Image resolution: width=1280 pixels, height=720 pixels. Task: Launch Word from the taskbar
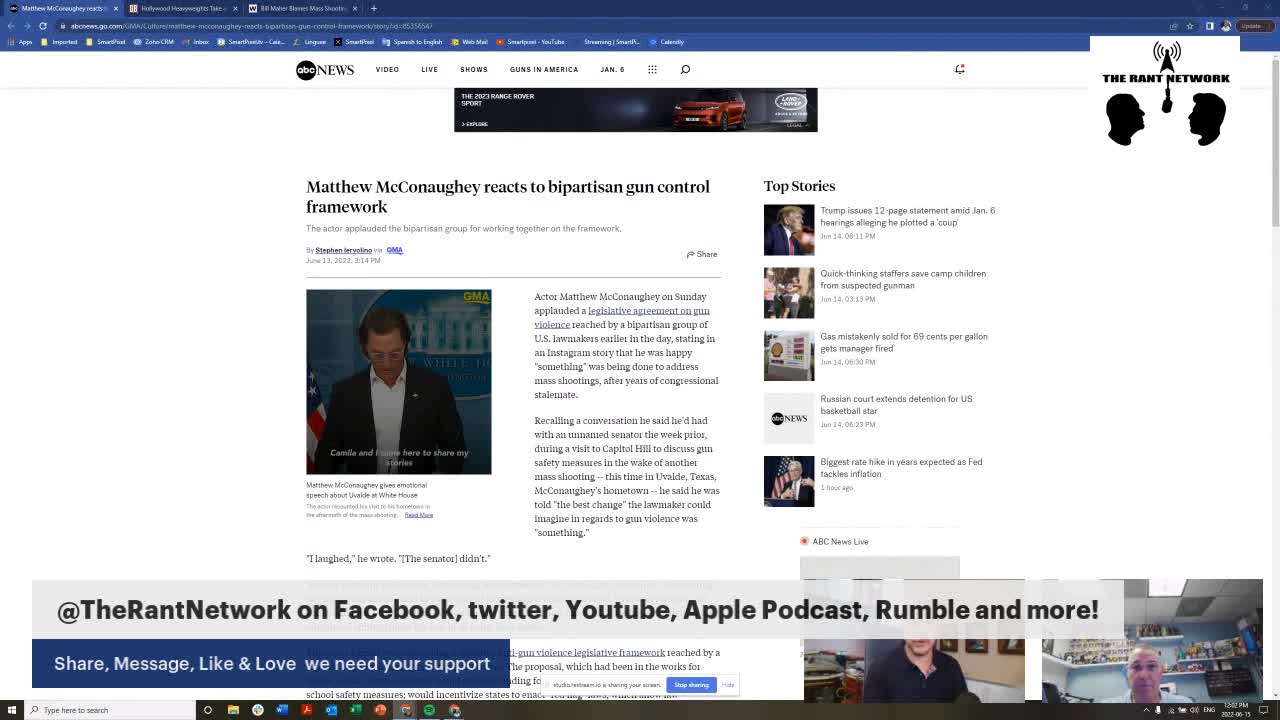click(x=282, y=710)
